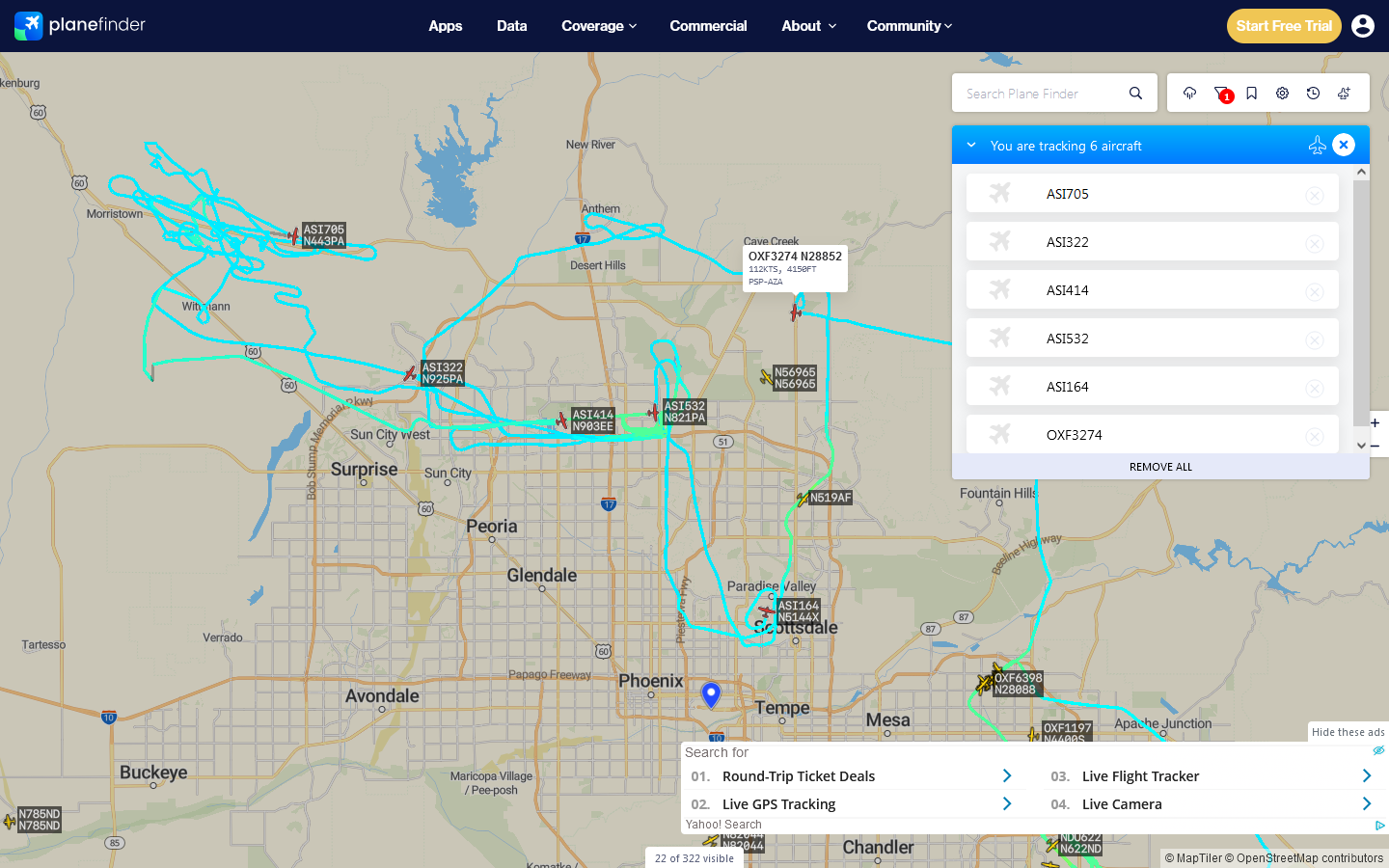Select ASI322 row in tracked list

1153,241
